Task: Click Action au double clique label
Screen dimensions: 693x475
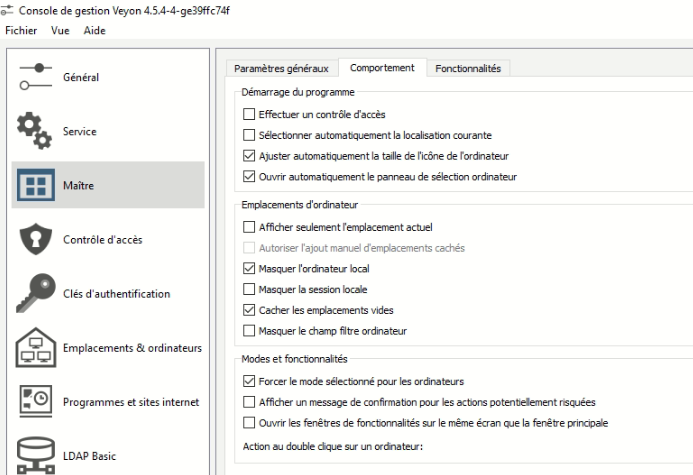Action: click(333, 447)
